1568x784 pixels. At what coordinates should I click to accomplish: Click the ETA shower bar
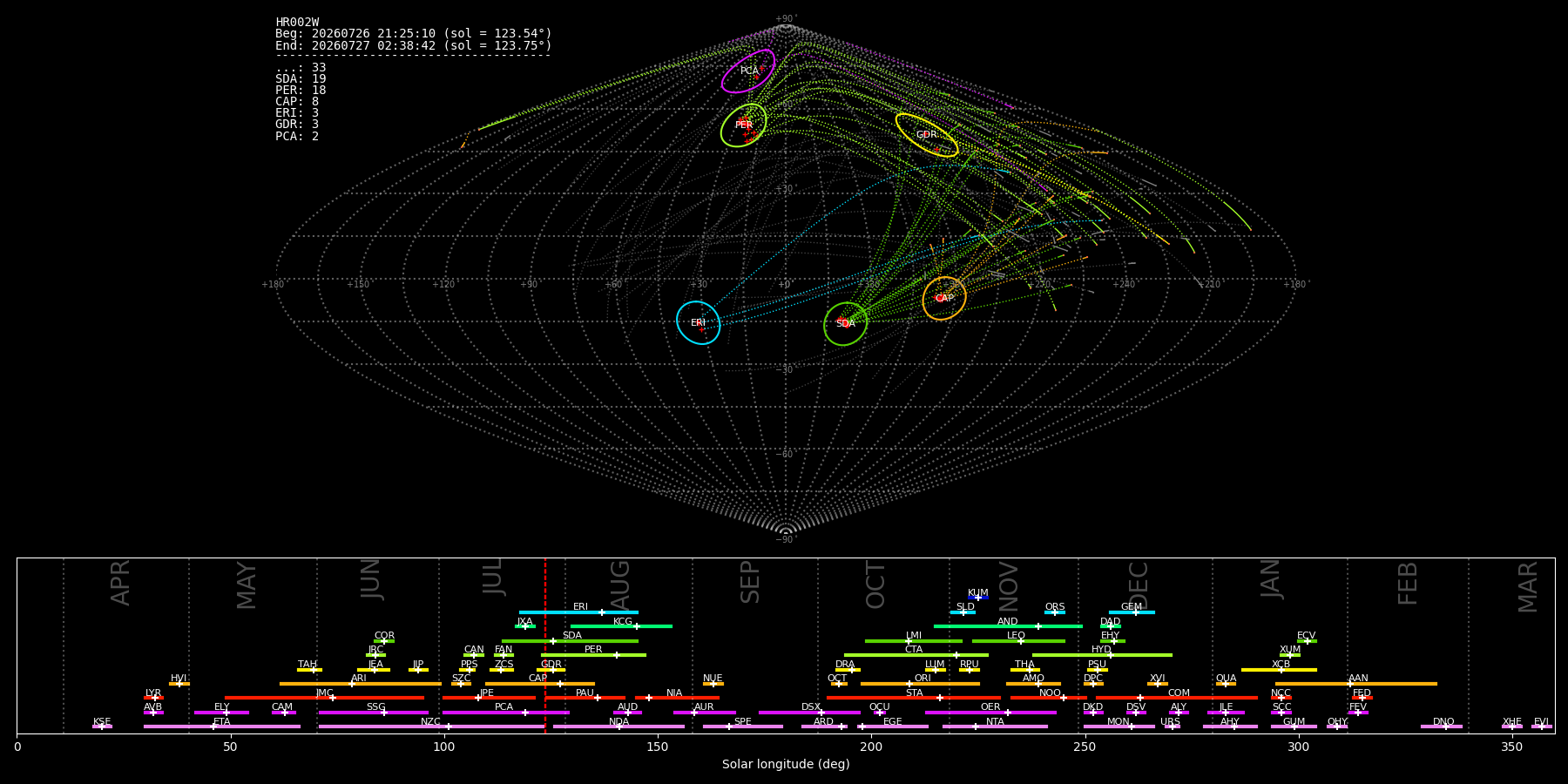tap(222, 727)
